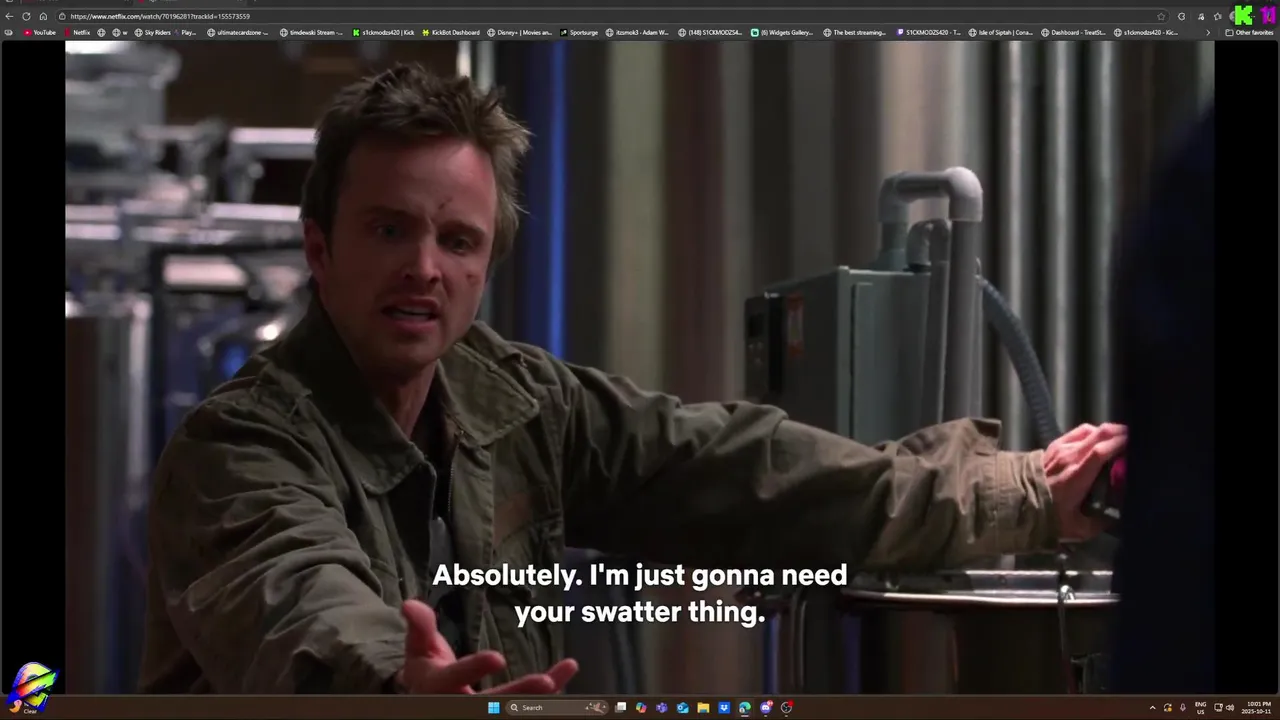Screen dimensions: 1280x720
Task: Open Dropbox from the taskbar
Action: point(724,707)
